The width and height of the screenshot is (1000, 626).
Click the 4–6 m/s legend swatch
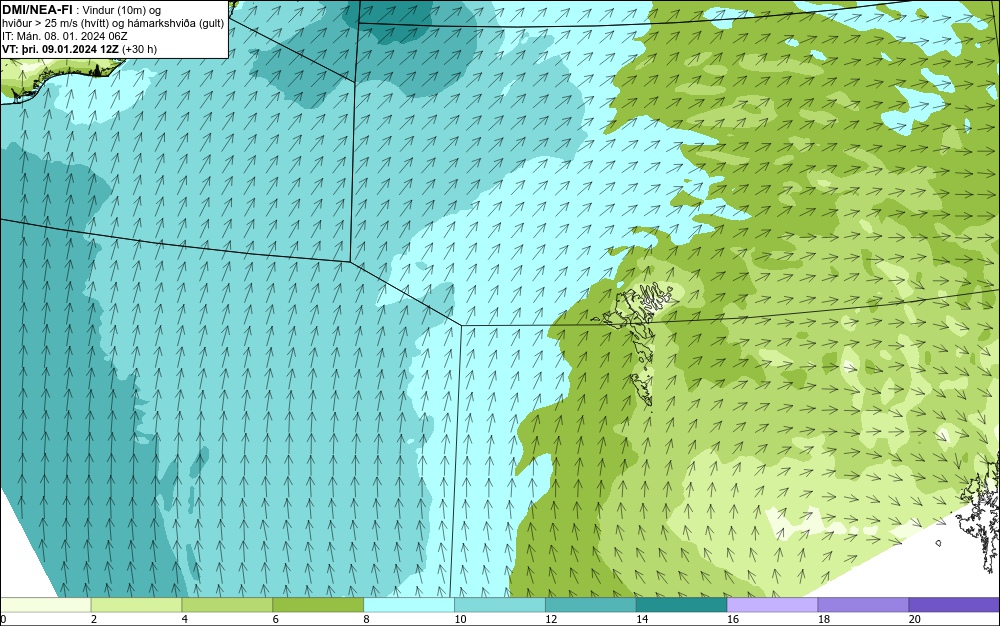[227, 604]
